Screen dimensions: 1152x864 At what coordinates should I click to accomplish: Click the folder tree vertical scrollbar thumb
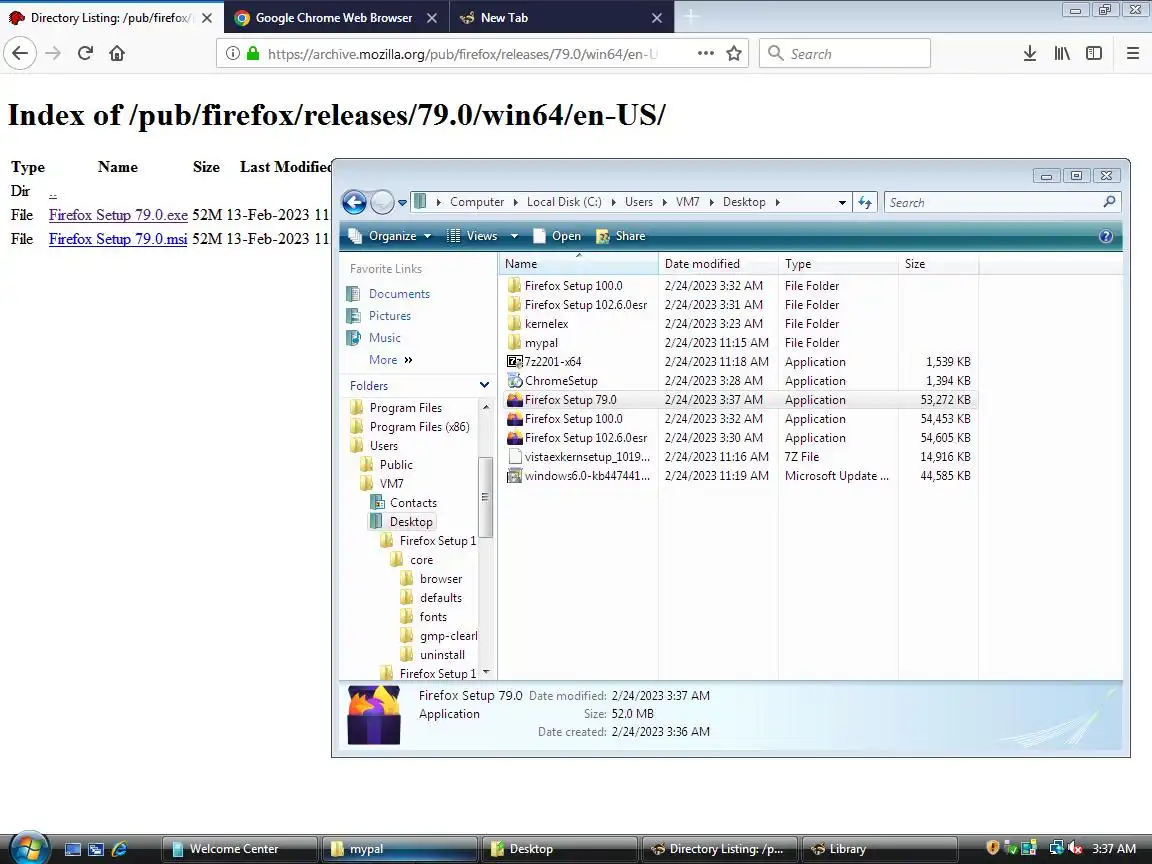485,497
